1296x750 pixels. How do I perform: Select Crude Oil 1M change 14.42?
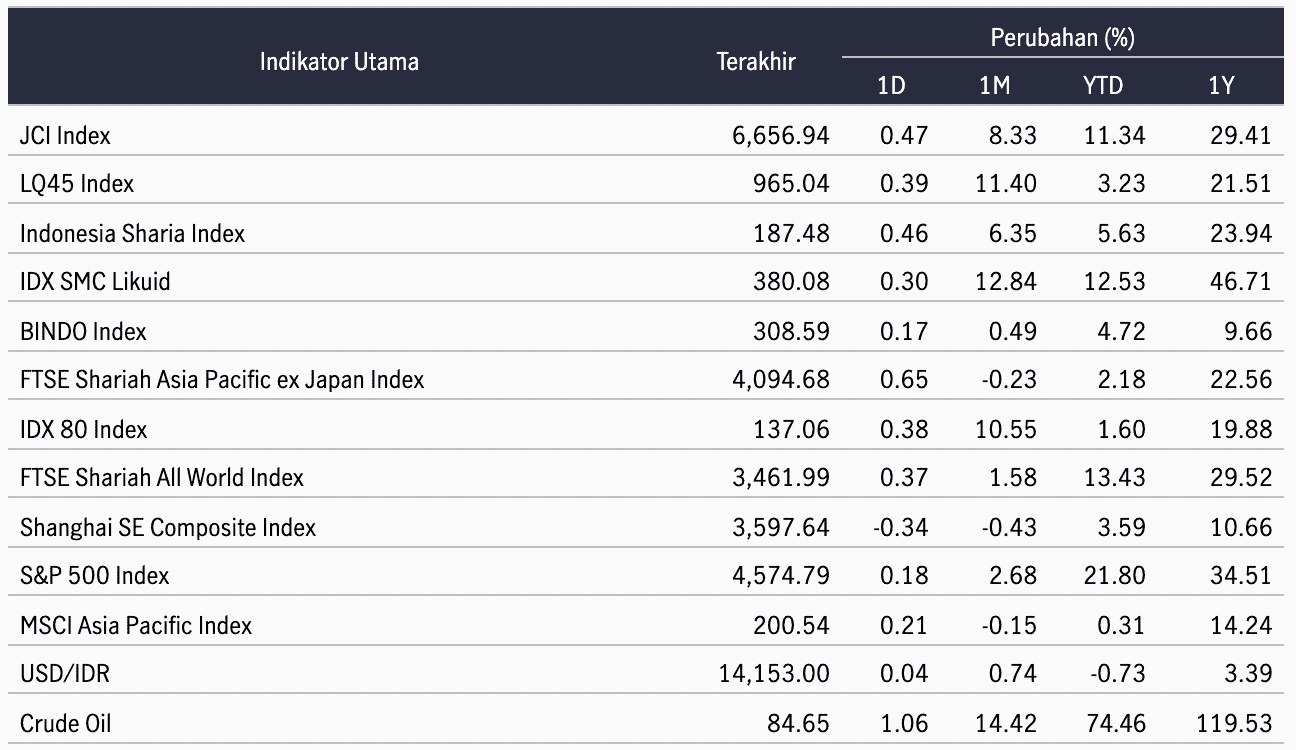pos(1007,722)
